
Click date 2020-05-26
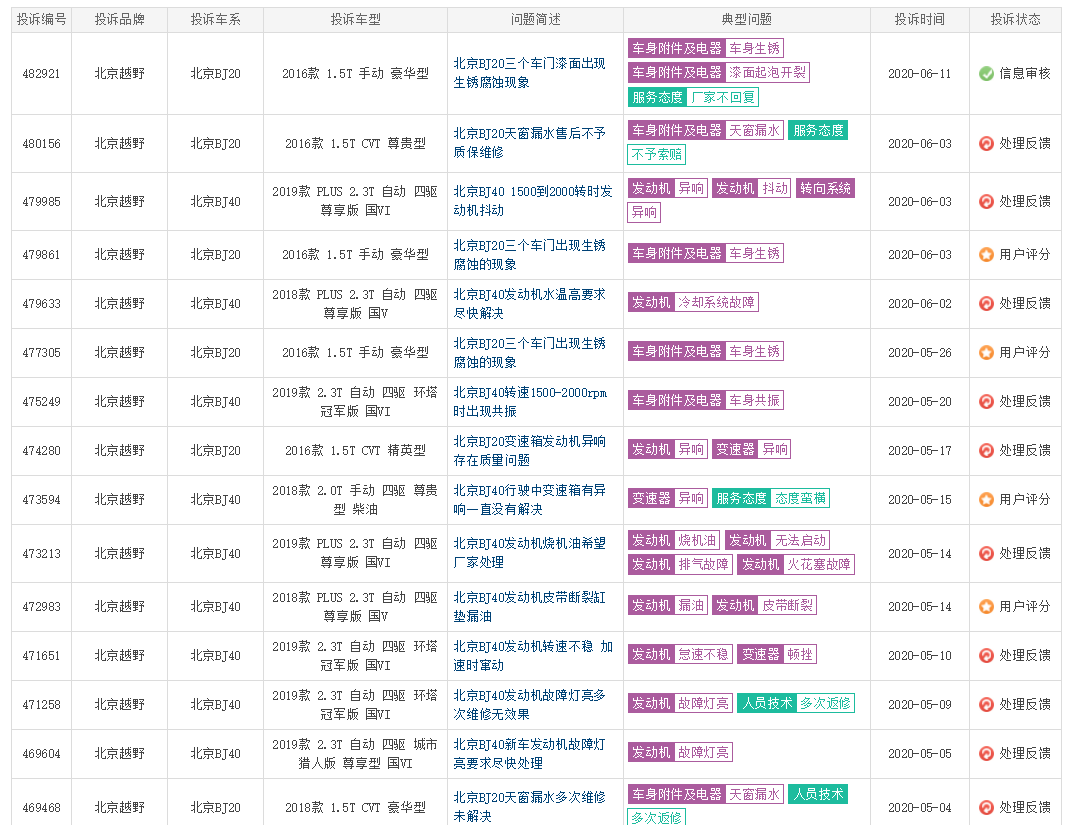click(920, 353)
